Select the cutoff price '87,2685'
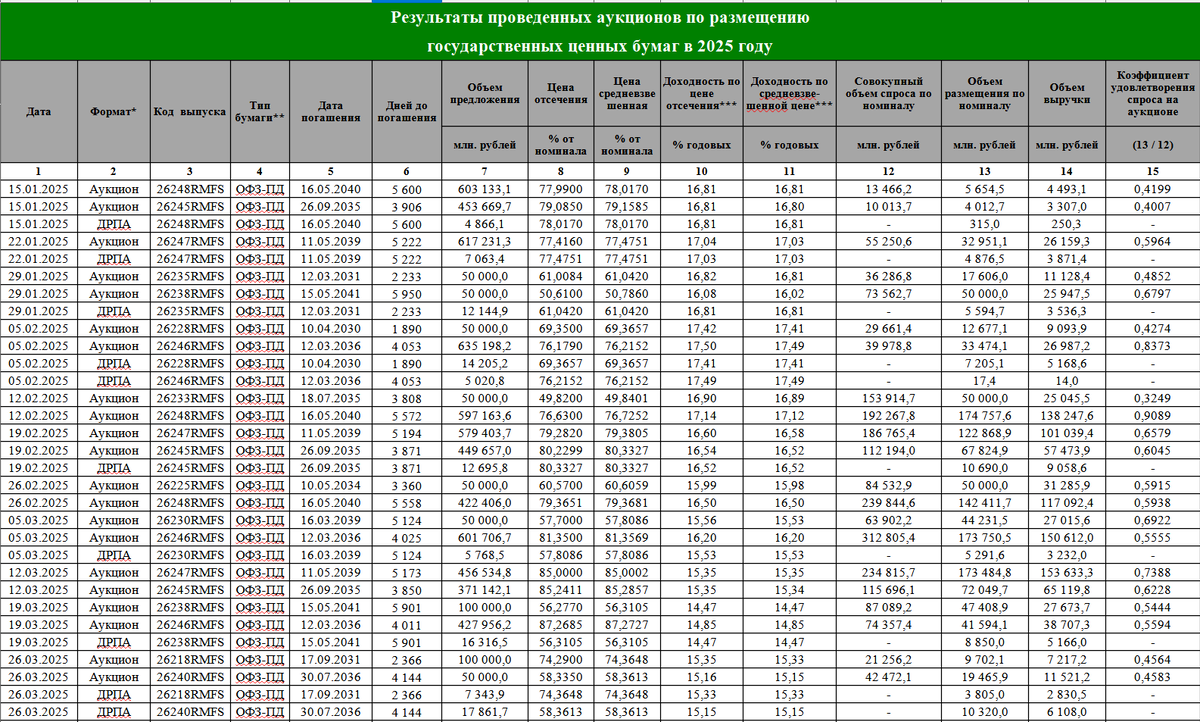This screenshot has width=1200, height=722. click(x=561, y=623)
